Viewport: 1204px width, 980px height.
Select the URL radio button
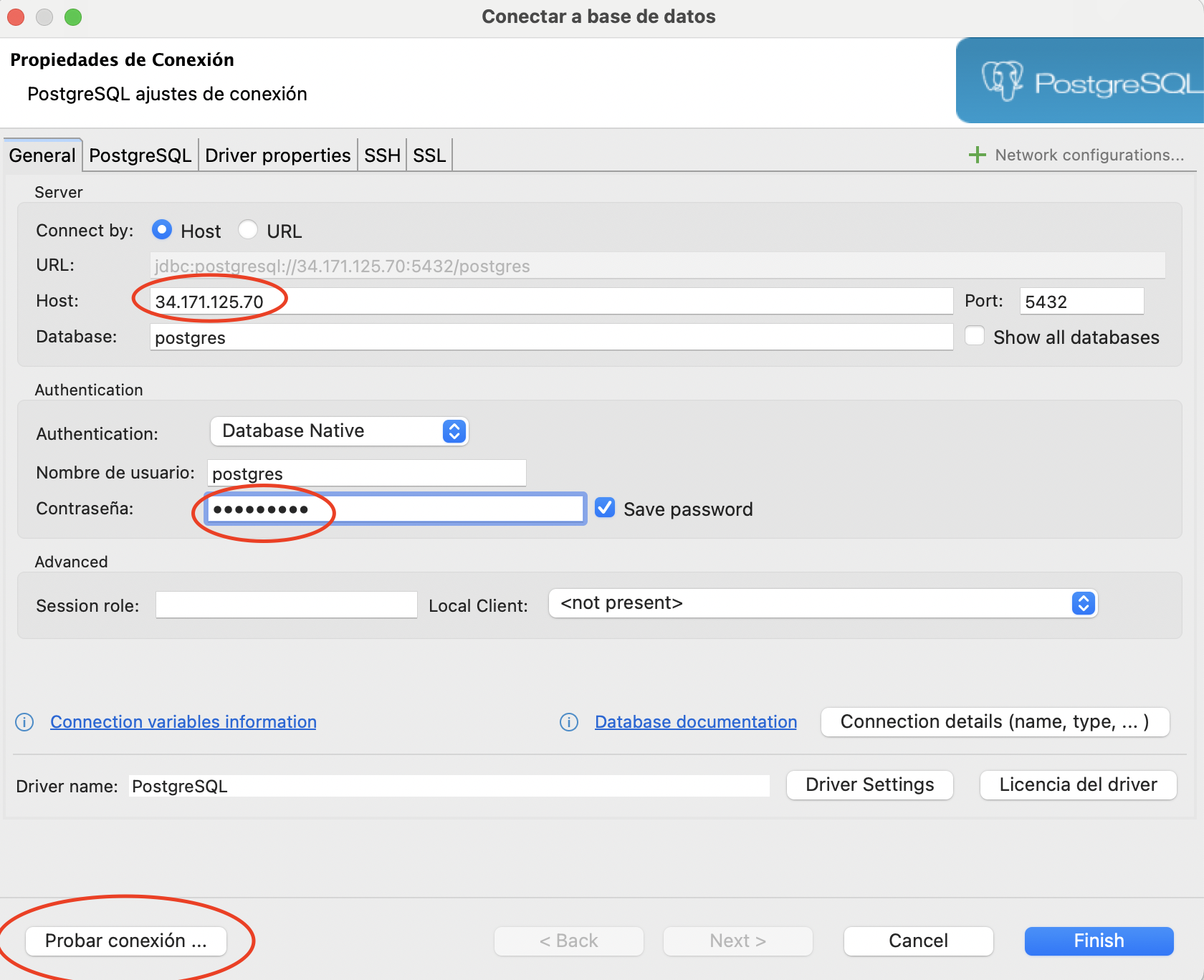pyautogui.click(x=248, y=230)
